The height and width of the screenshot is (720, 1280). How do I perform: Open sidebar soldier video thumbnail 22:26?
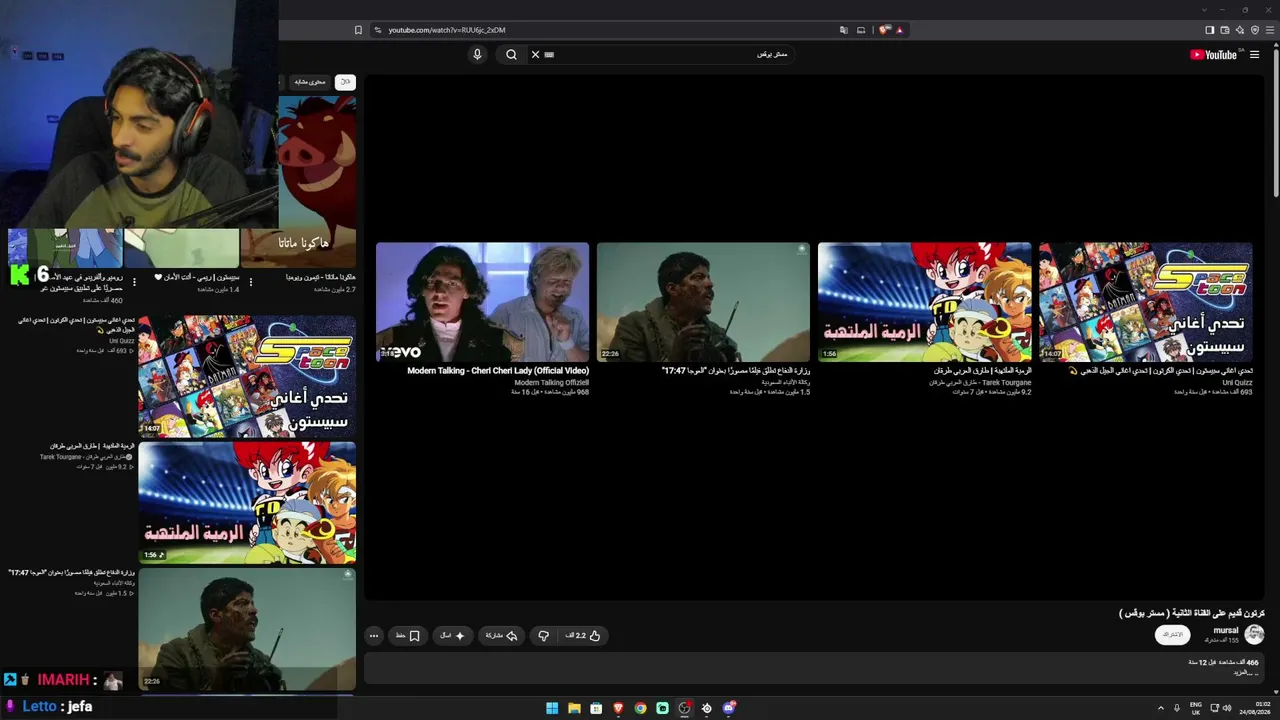(247, 629)
